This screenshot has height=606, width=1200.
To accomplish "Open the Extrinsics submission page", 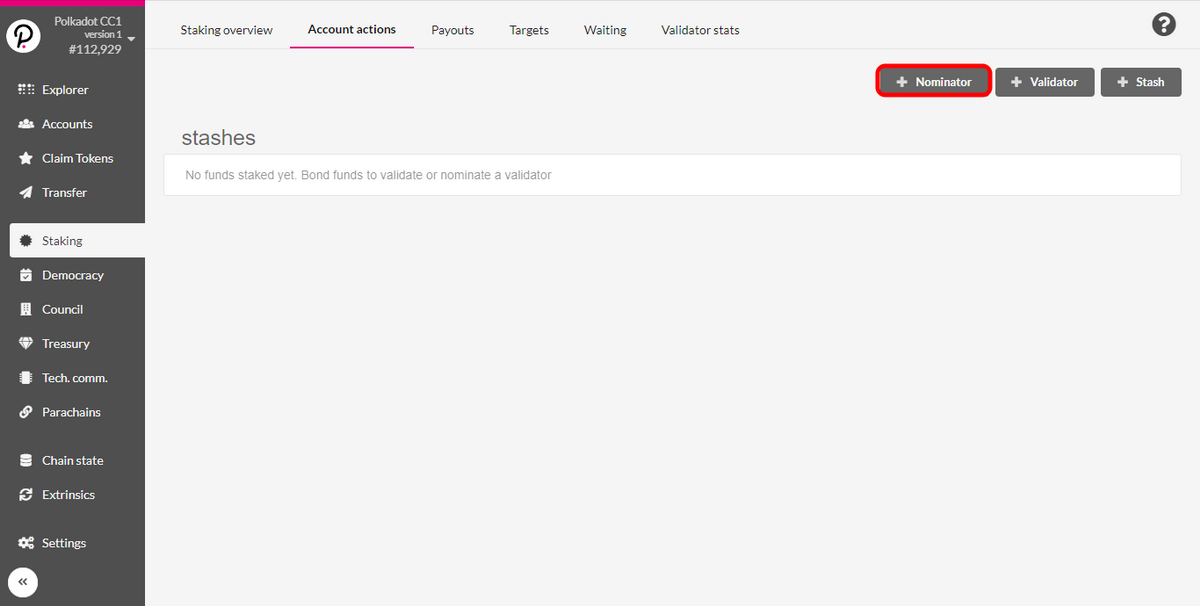I will [x=68, y=494].
